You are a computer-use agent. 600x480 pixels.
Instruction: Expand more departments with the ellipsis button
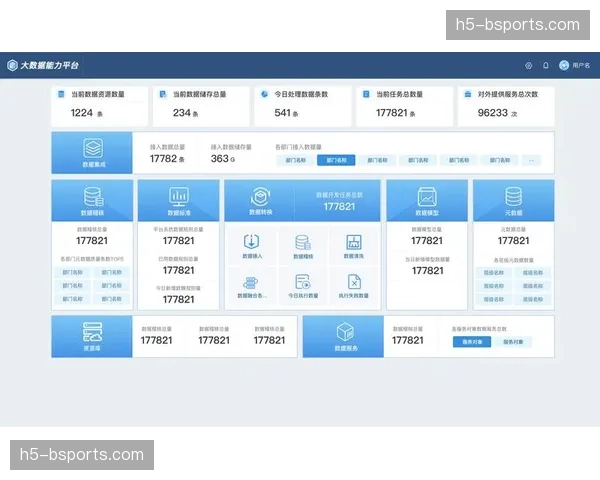click(x=531, y=160)
